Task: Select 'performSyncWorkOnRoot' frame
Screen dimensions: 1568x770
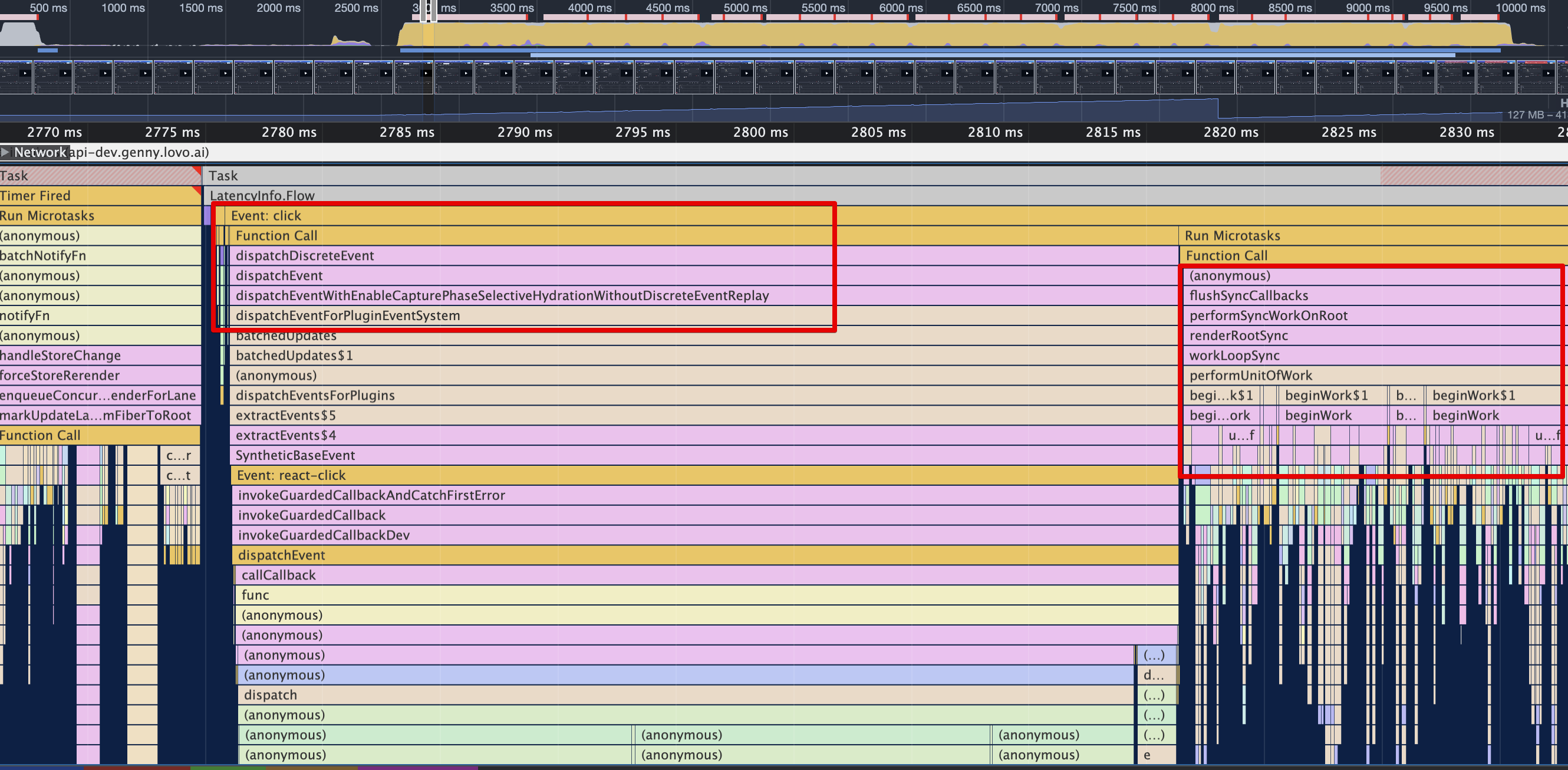Action: click(1268, 316)
